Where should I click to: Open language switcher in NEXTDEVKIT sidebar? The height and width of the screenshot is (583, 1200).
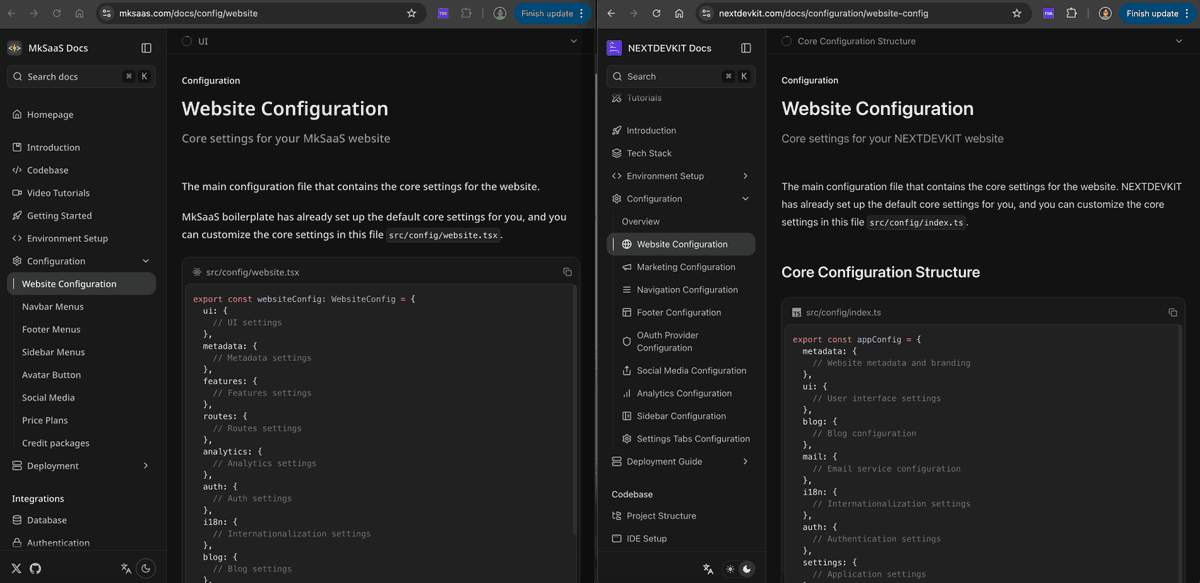tap(708, 569)
